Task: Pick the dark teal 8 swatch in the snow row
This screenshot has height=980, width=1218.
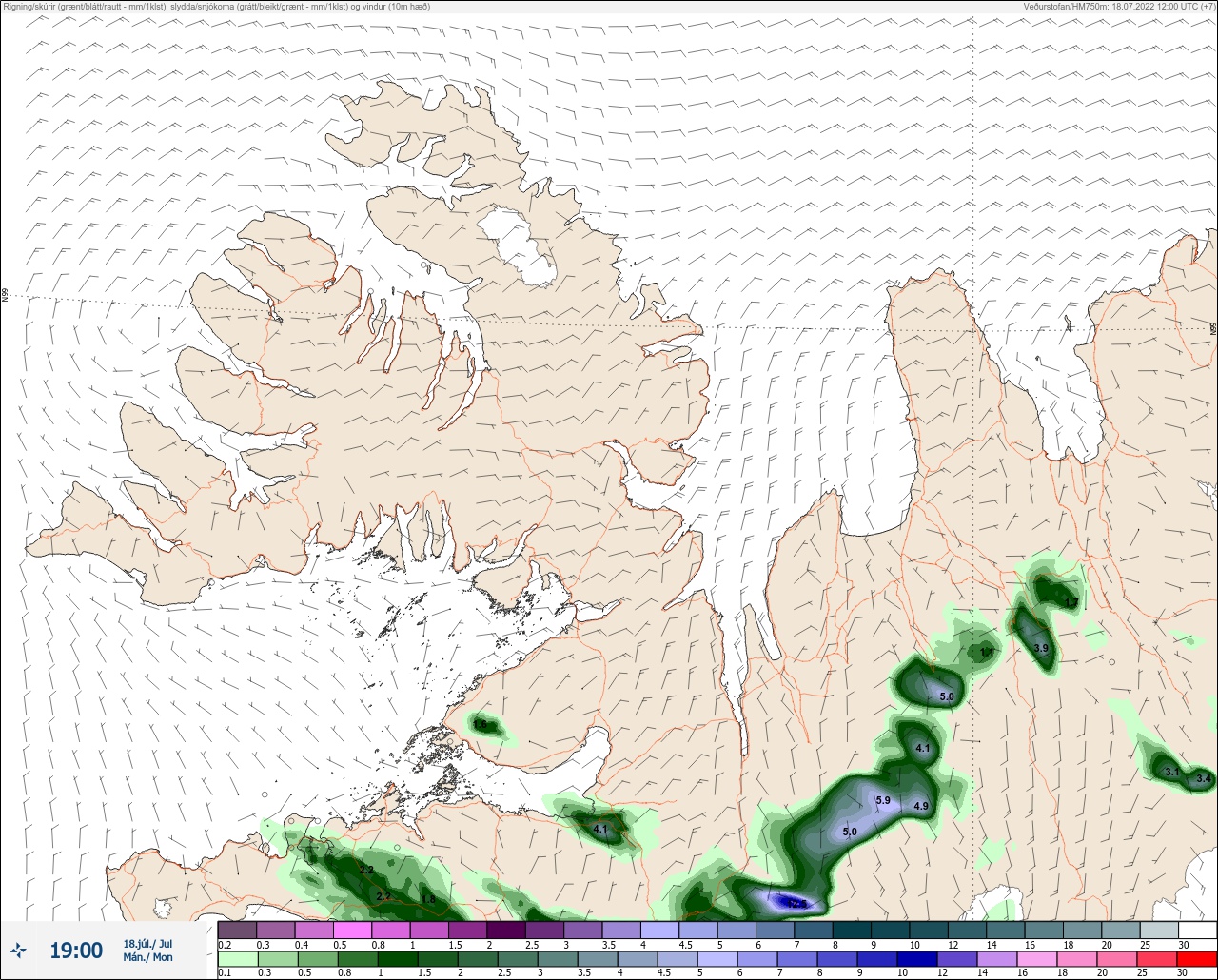Action: pos(851,930)
